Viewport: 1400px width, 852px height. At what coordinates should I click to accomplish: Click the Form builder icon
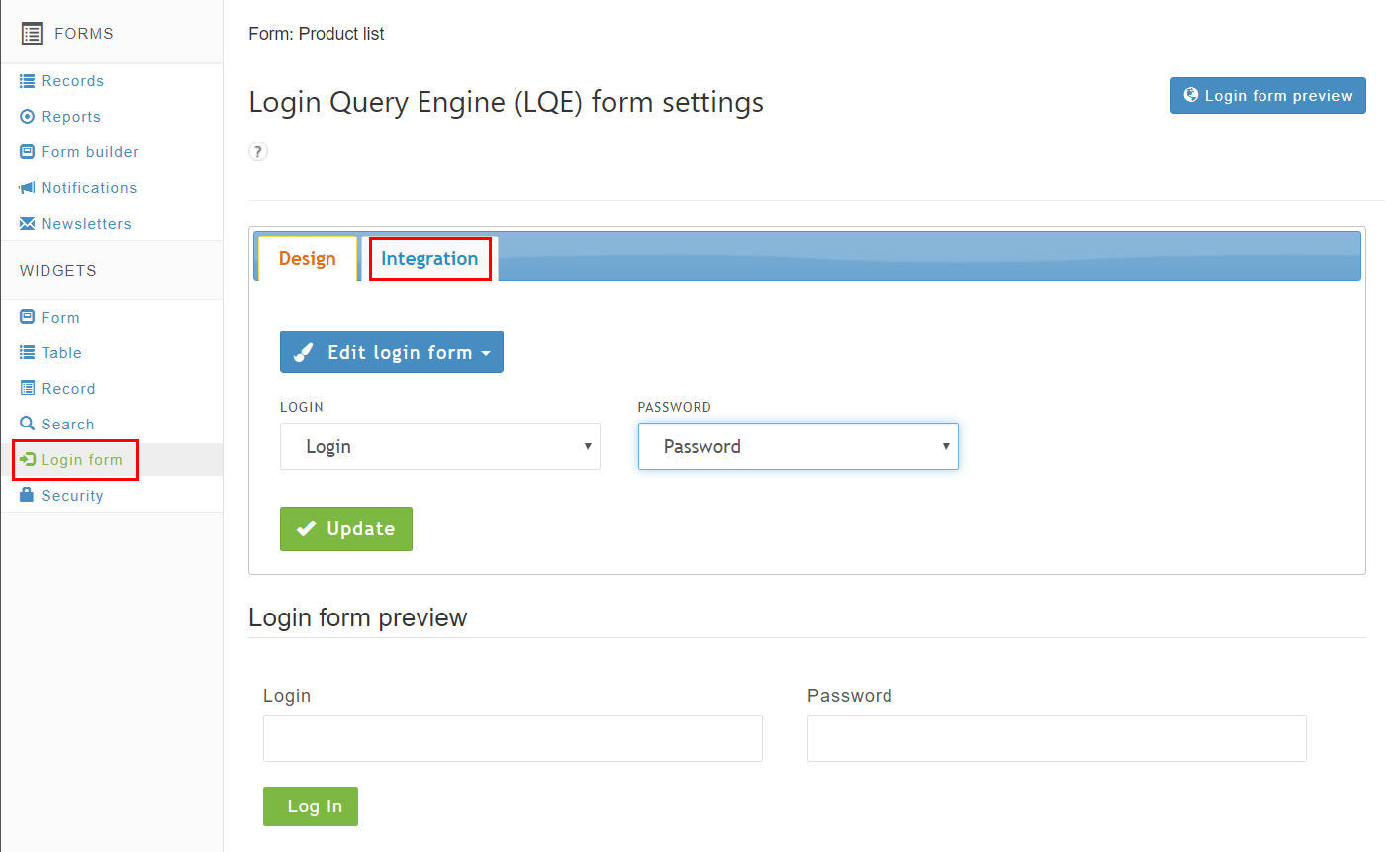tap(28, 152)
